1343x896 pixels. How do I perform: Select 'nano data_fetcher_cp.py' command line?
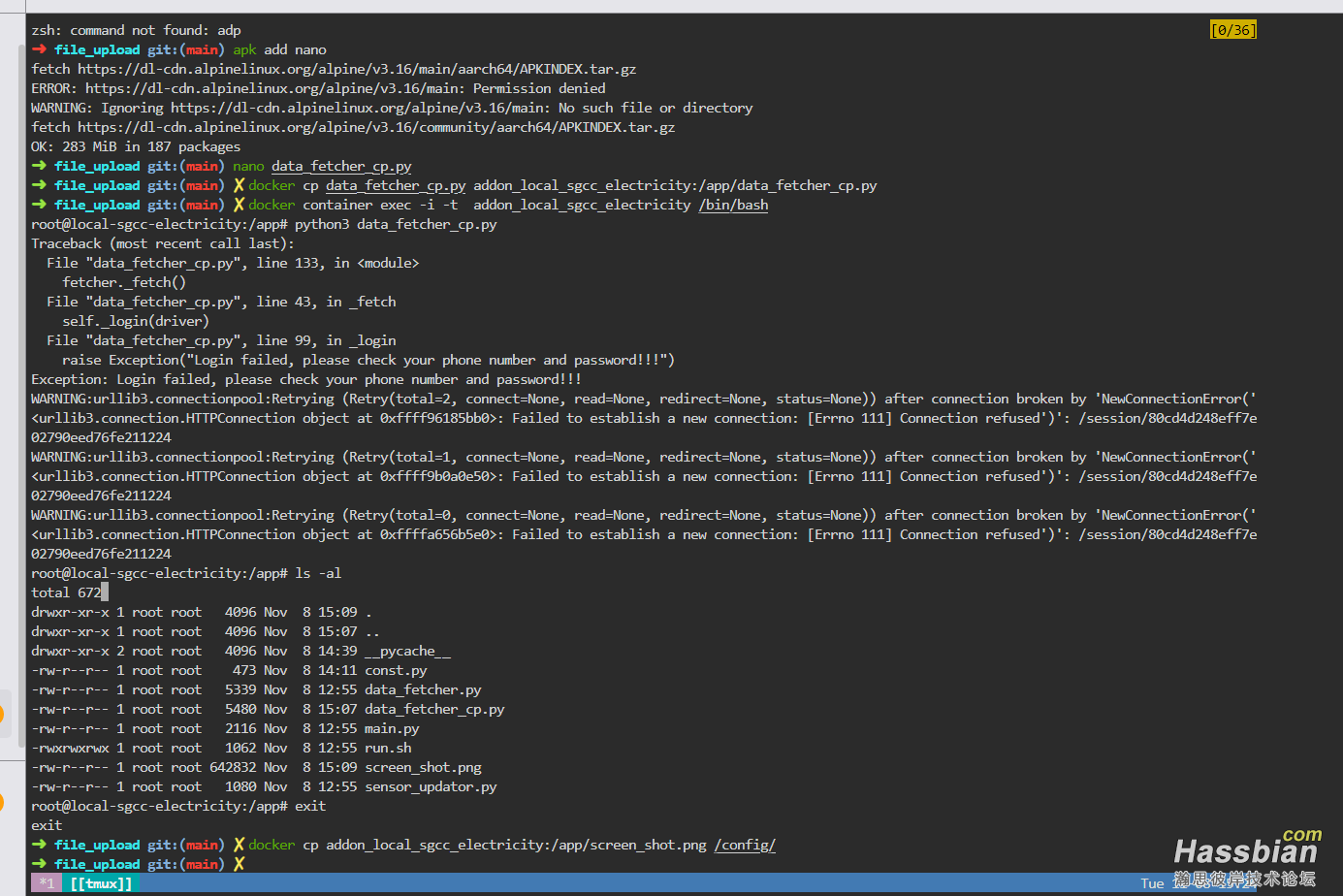click(x=322, y=166)
